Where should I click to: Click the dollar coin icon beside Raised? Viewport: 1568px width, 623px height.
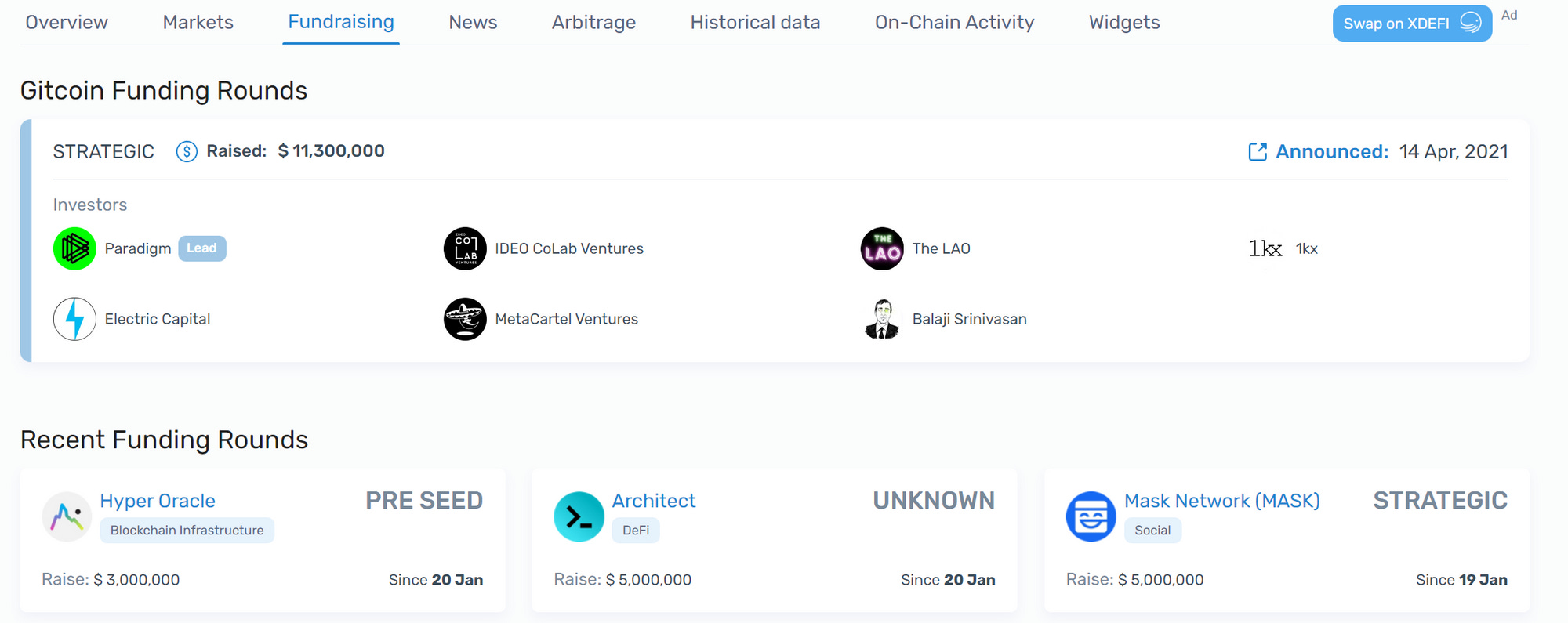(187, 151)
